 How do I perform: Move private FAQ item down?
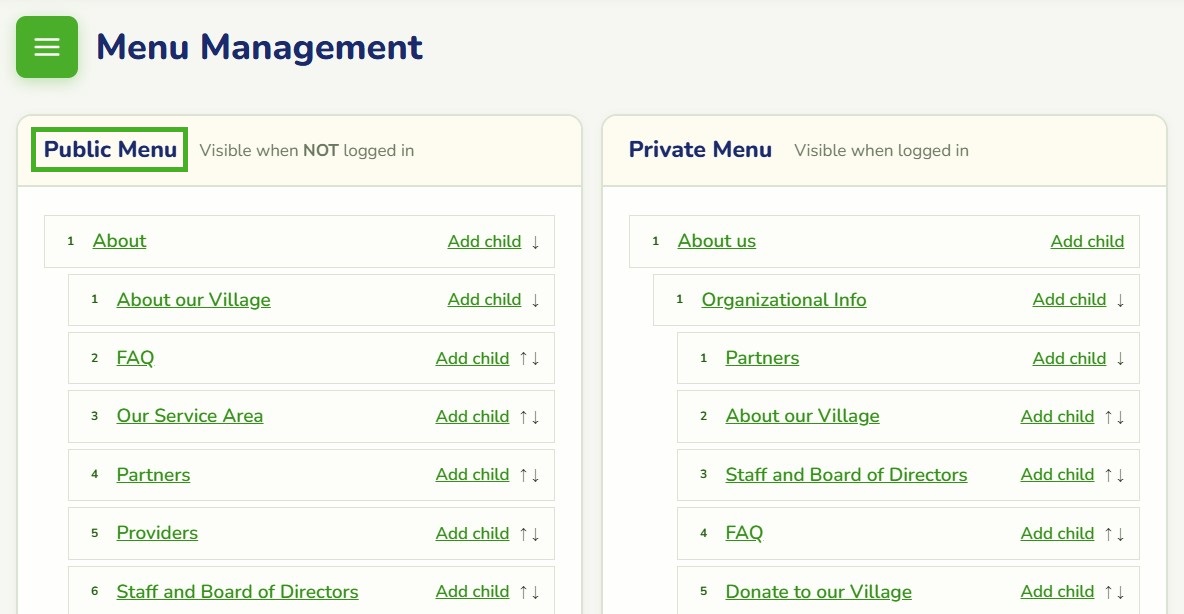tap(1121, 534)
